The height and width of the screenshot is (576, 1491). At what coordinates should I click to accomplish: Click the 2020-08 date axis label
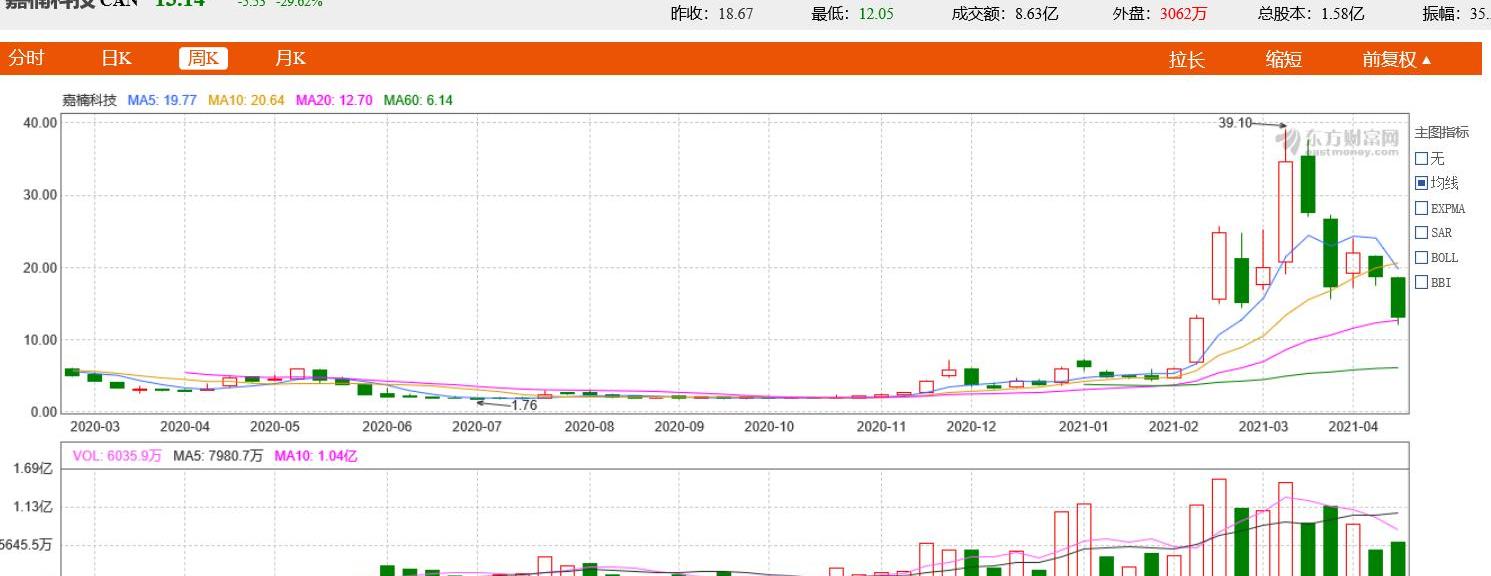[589, 426]
